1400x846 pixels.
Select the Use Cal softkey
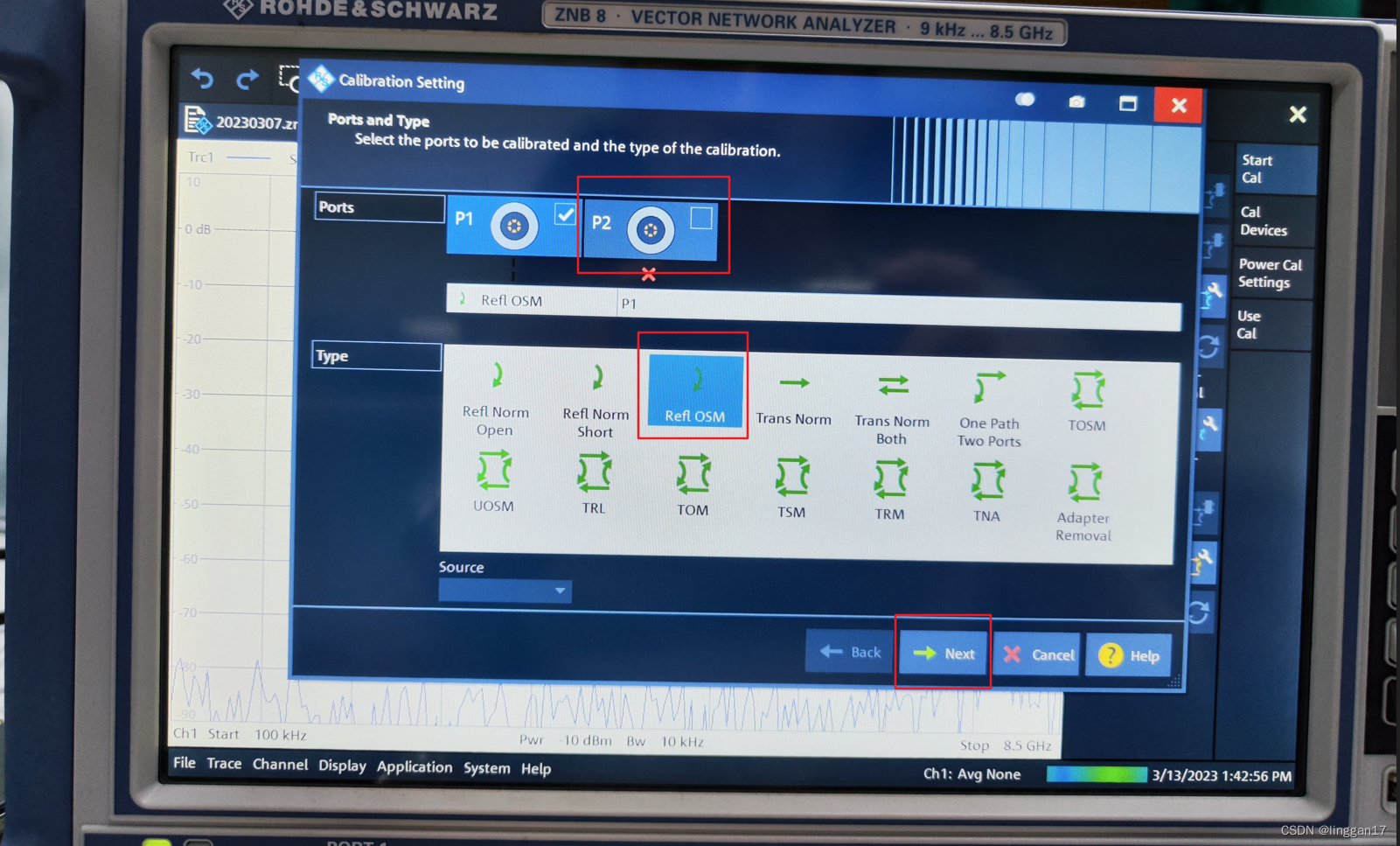1269,325
